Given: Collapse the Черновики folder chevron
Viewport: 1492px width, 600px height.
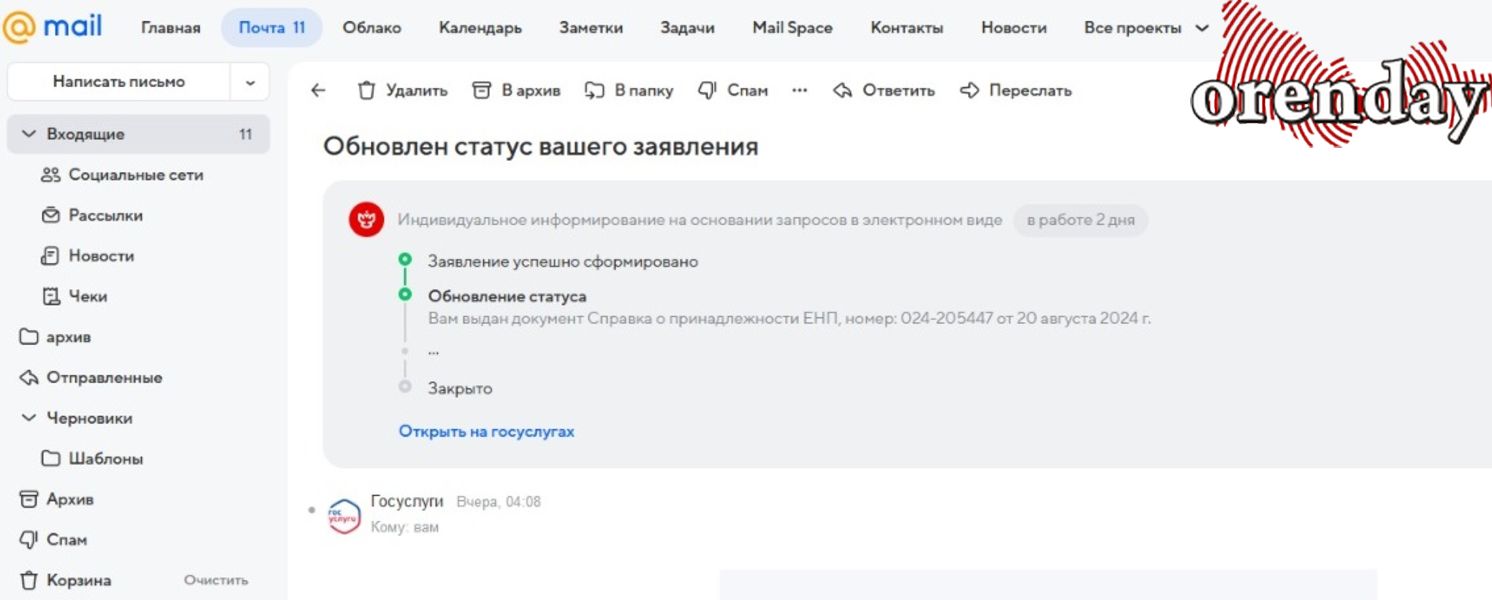Looking at the screenshot, I should (x=28, y=418).
